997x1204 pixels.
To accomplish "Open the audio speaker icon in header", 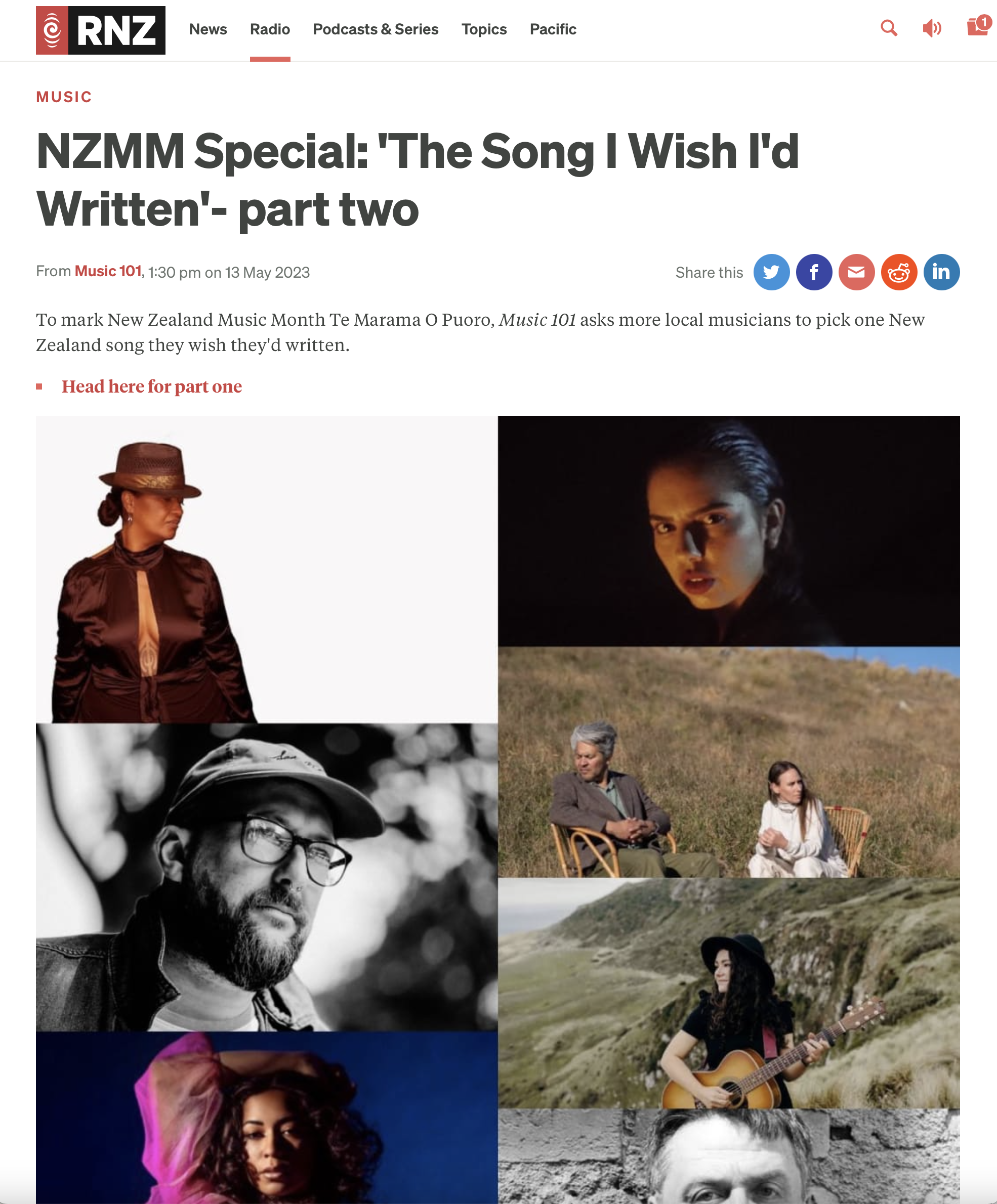I will pos(932,27).
